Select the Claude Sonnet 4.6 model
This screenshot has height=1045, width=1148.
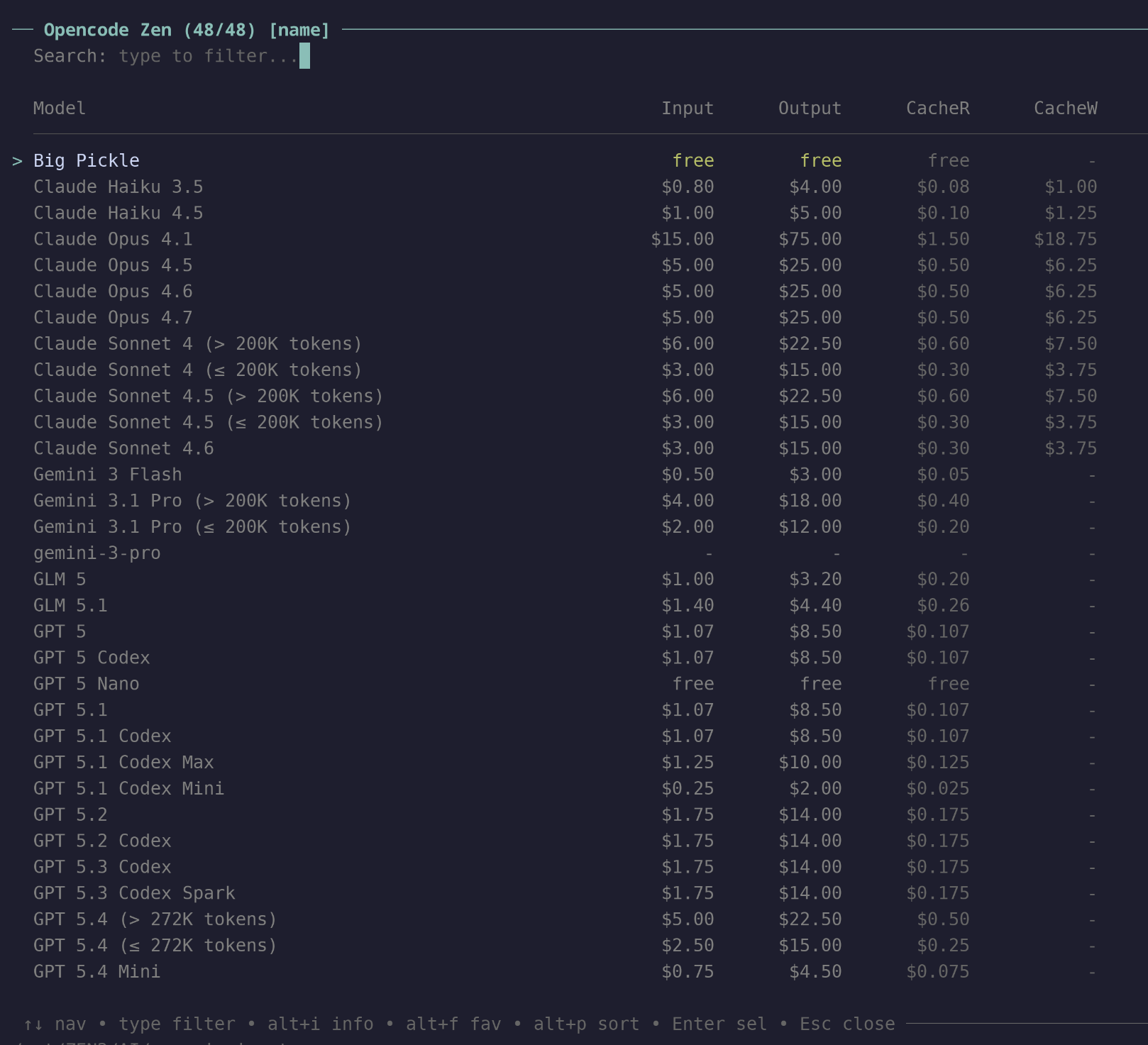(x=565, y=449)
